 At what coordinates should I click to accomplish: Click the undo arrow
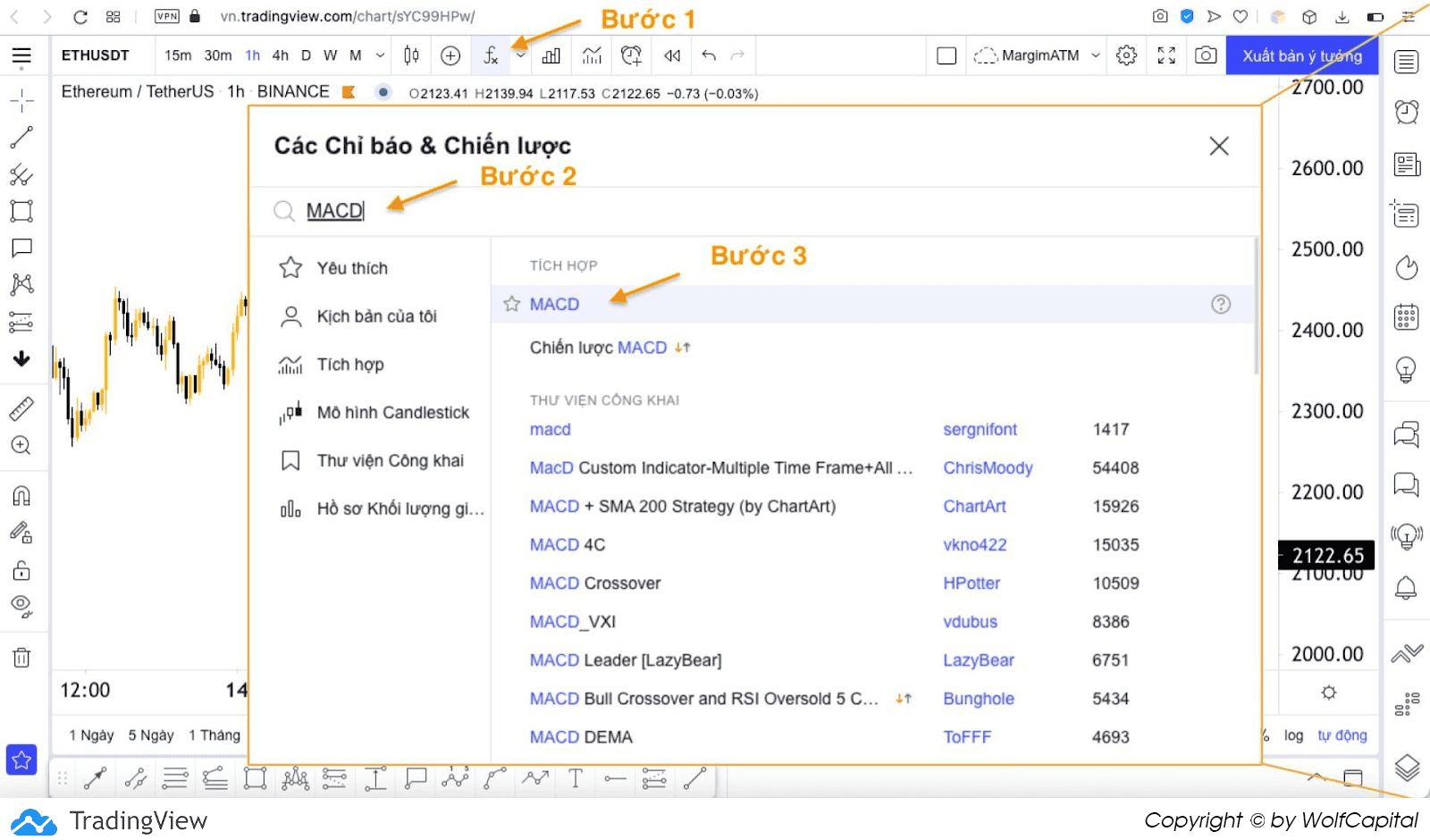pyautogui.click(x=709, y=55)
